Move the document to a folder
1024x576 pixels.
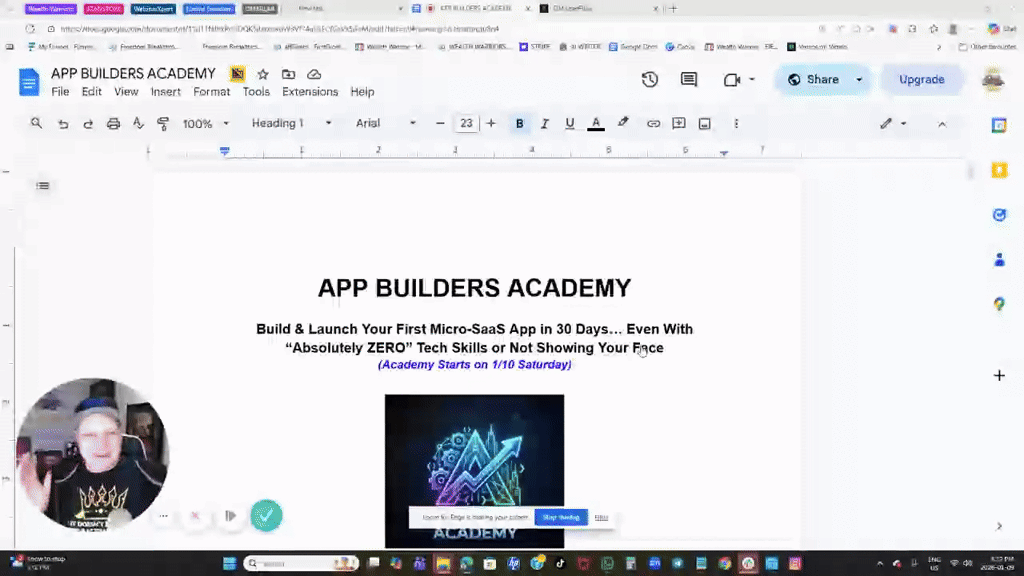pos(288,74)
